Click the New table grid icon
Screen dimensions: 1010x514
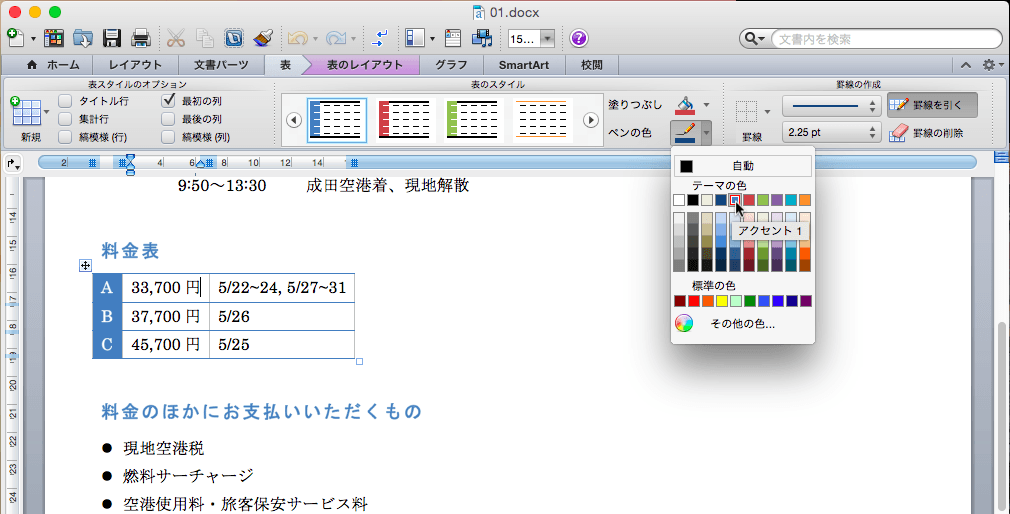pyautogui.click(x=25, y=111)
